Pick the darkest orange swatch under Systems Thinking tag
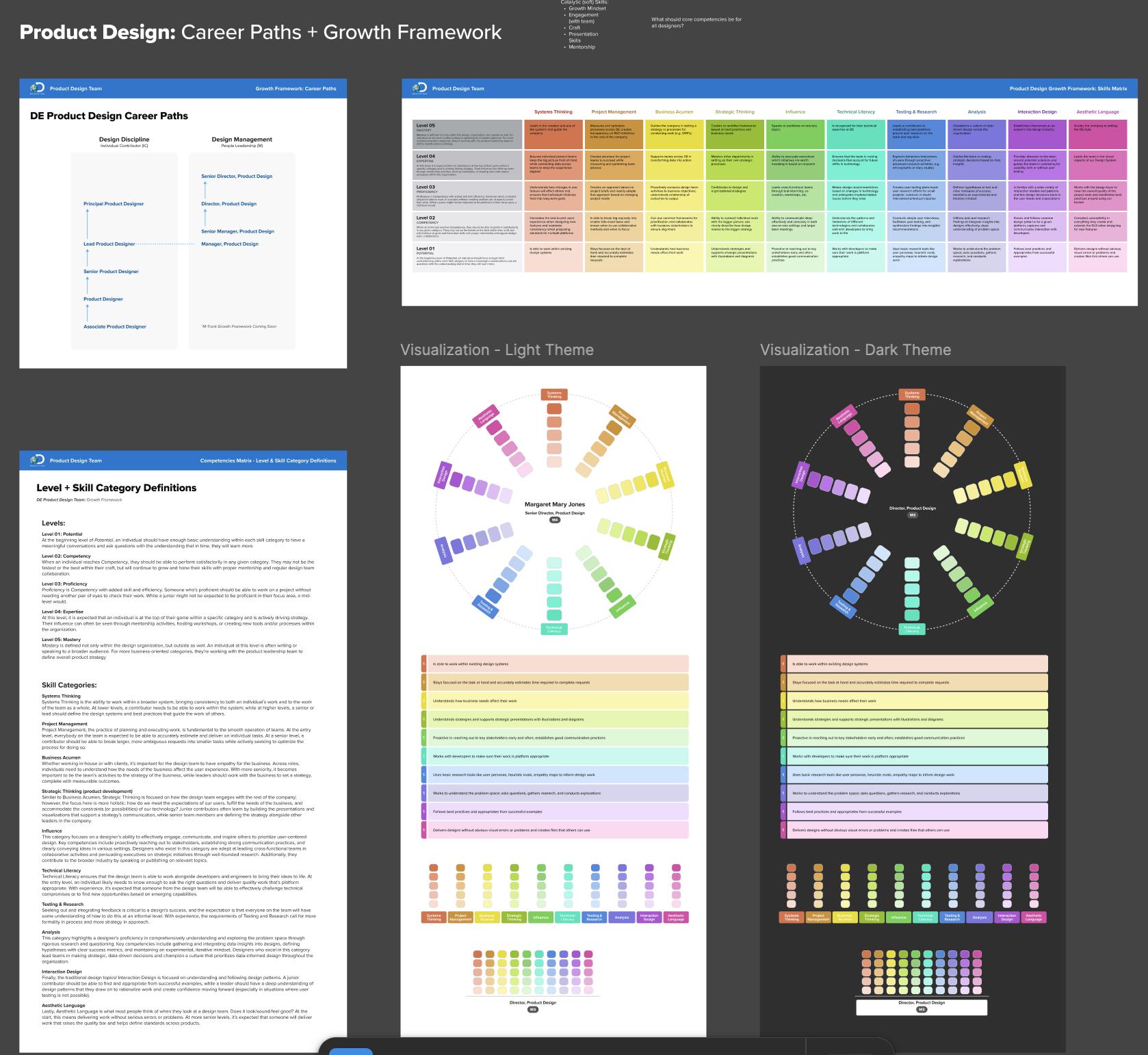Screen dimensions: 1148x1055 pyautogui.click(x=554, y=408)
